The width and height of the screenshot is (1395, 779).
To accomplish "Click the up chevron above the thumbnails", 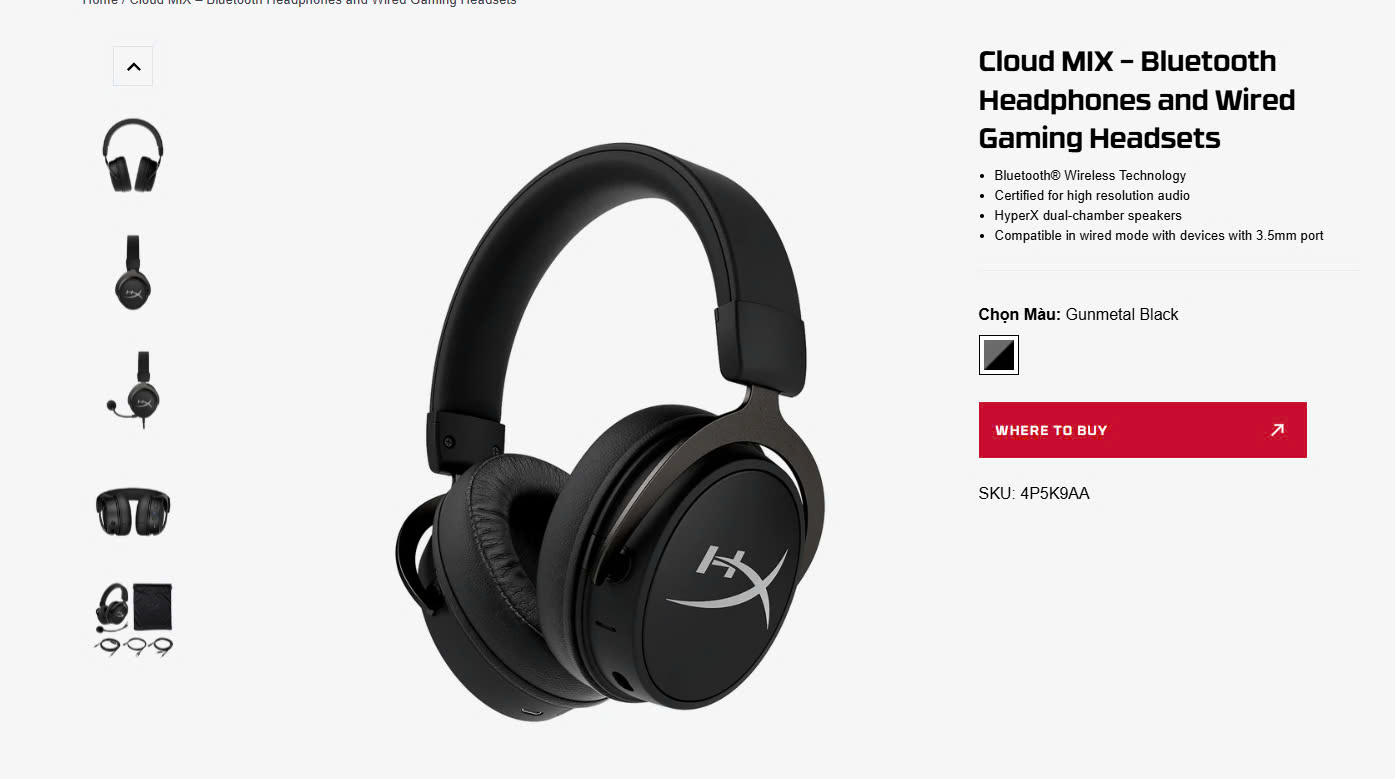I will tap(133, 66).
